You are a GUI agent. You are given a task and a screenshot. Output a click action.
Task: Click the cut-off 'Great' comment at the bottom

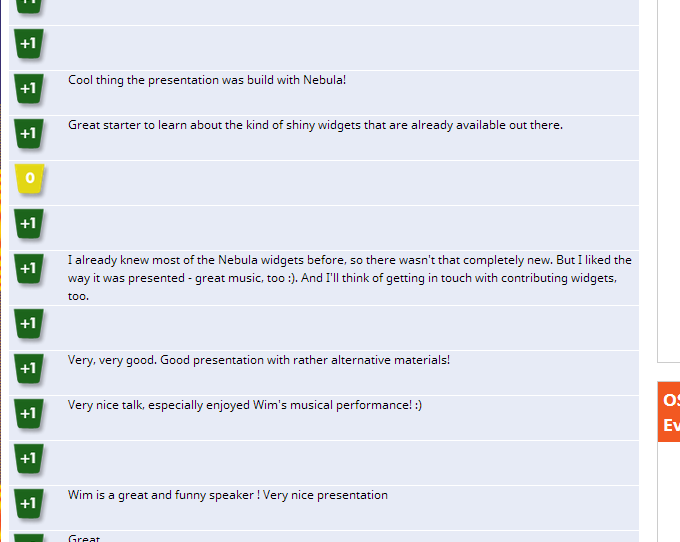84,538
